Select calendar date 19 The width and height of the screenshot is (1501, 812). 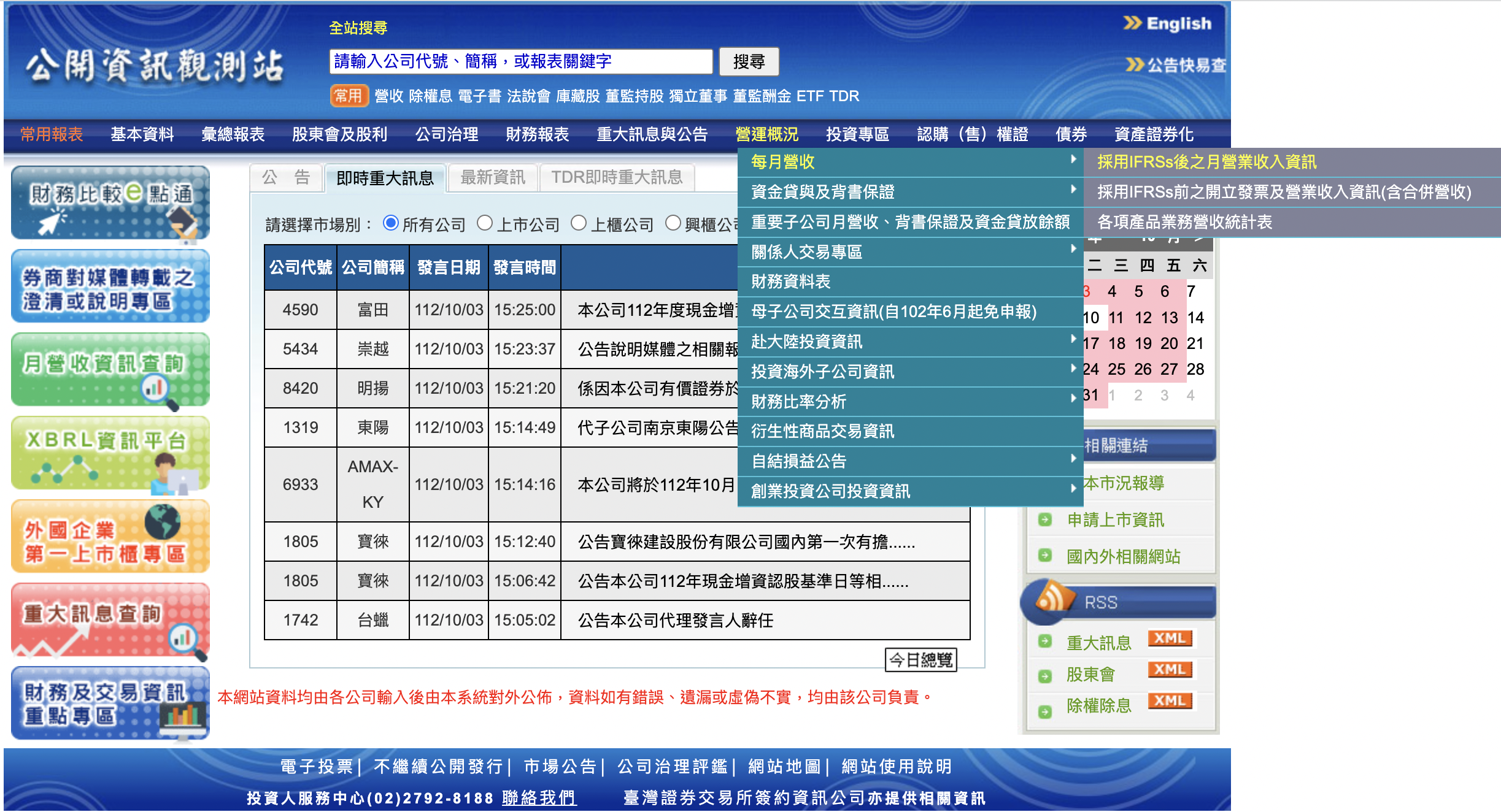(1143, 343)
